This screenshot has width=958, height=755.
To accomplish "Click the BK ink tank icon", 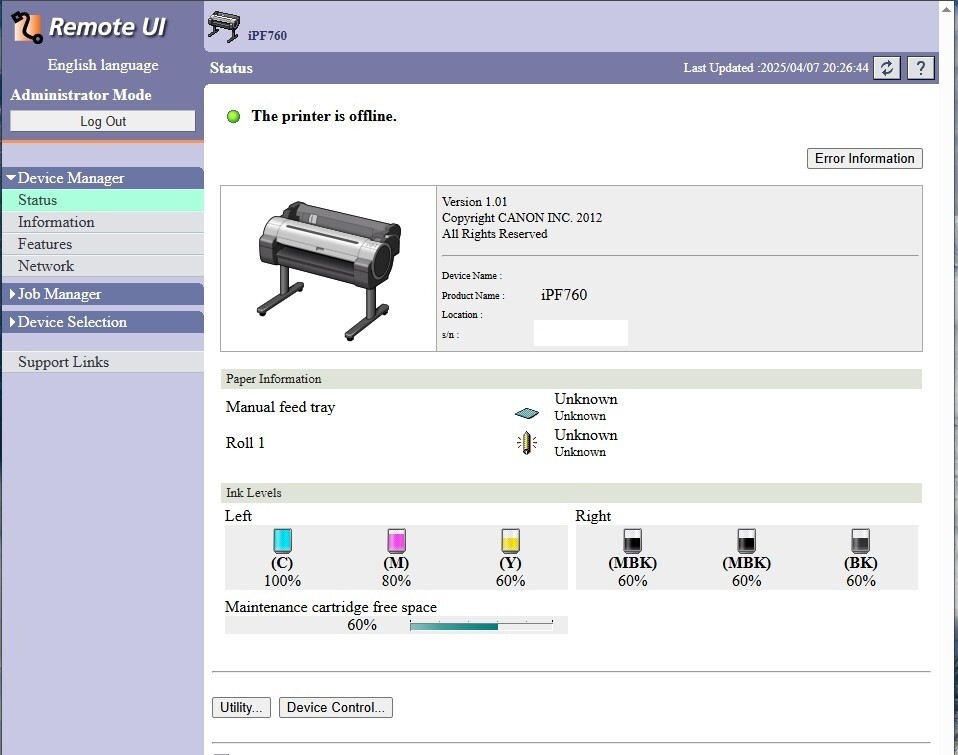I will 860,541.
